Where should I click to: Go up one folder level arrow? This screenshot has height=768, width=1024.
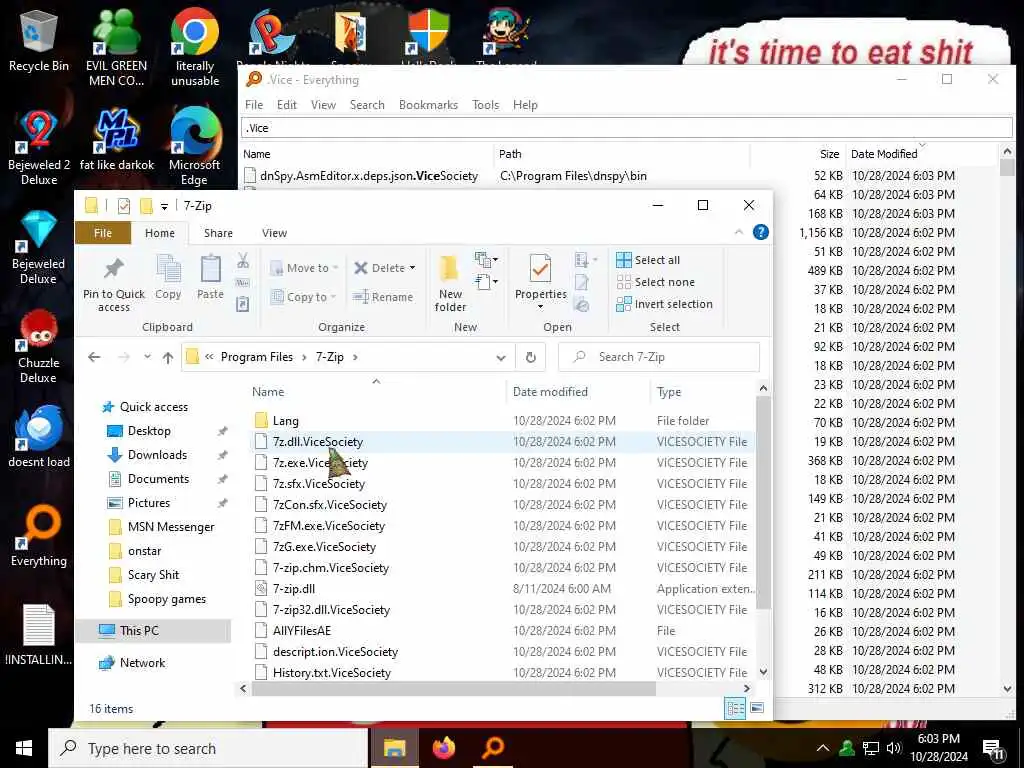(x=168, y=357)
